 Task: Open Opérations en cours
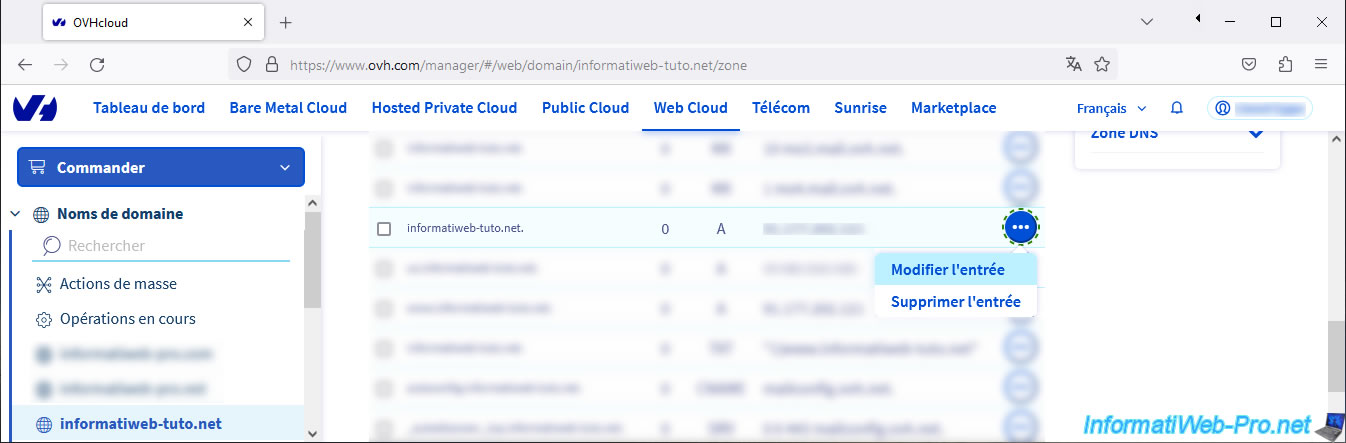pyautogui.click(x=127, y=319)
